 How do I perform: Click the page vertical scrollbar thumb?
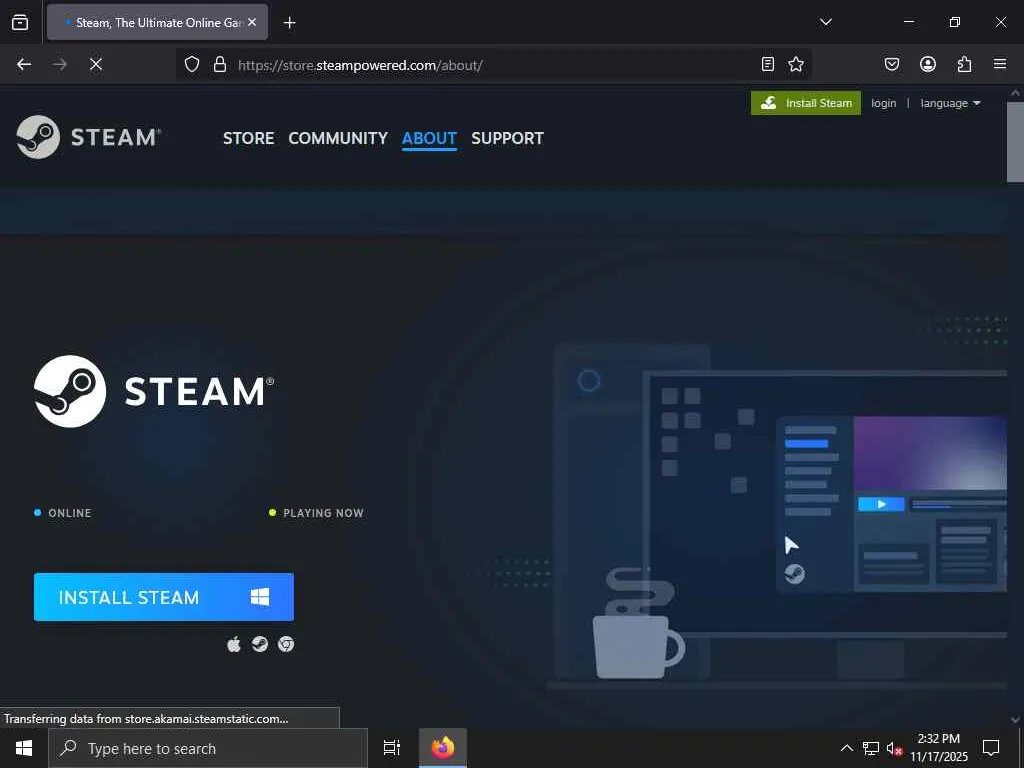[1015, 142]
